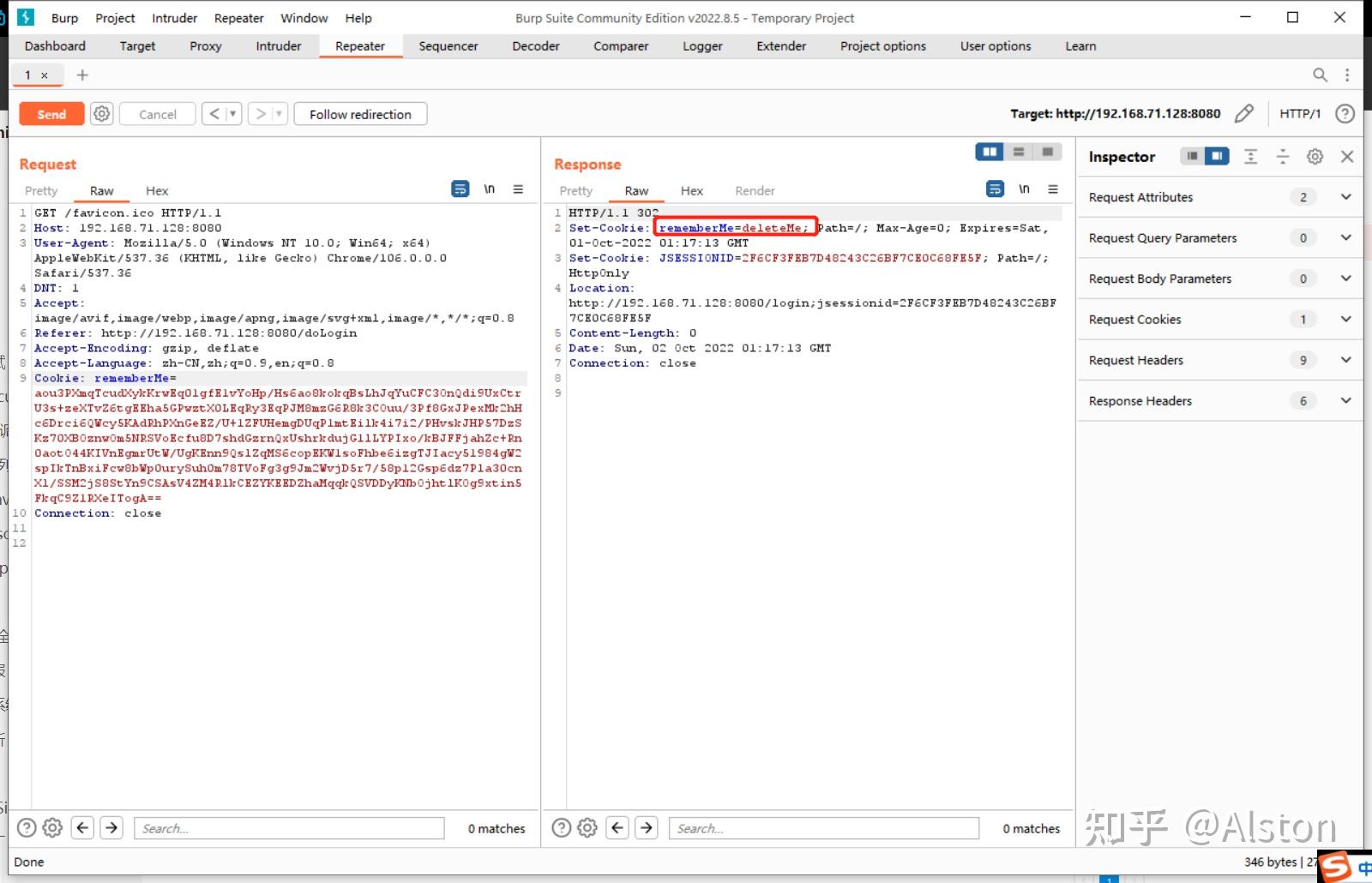Screen dimensions: 1372x883
Task: Open the Decoder tab
Action: [536, 46]
